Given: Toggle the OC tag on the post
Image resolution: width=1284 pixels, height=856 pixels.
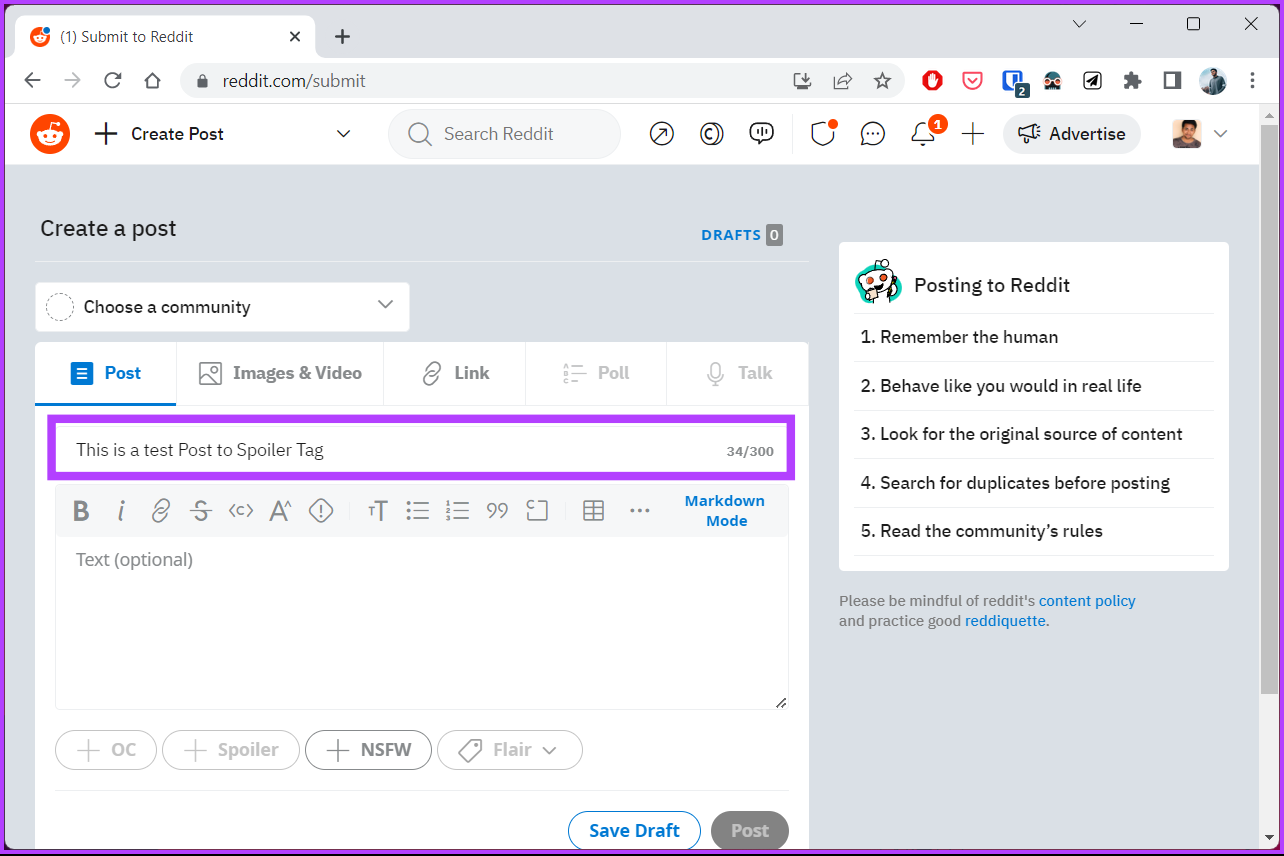Looking at the screenshot, I should tap(105, 749).
